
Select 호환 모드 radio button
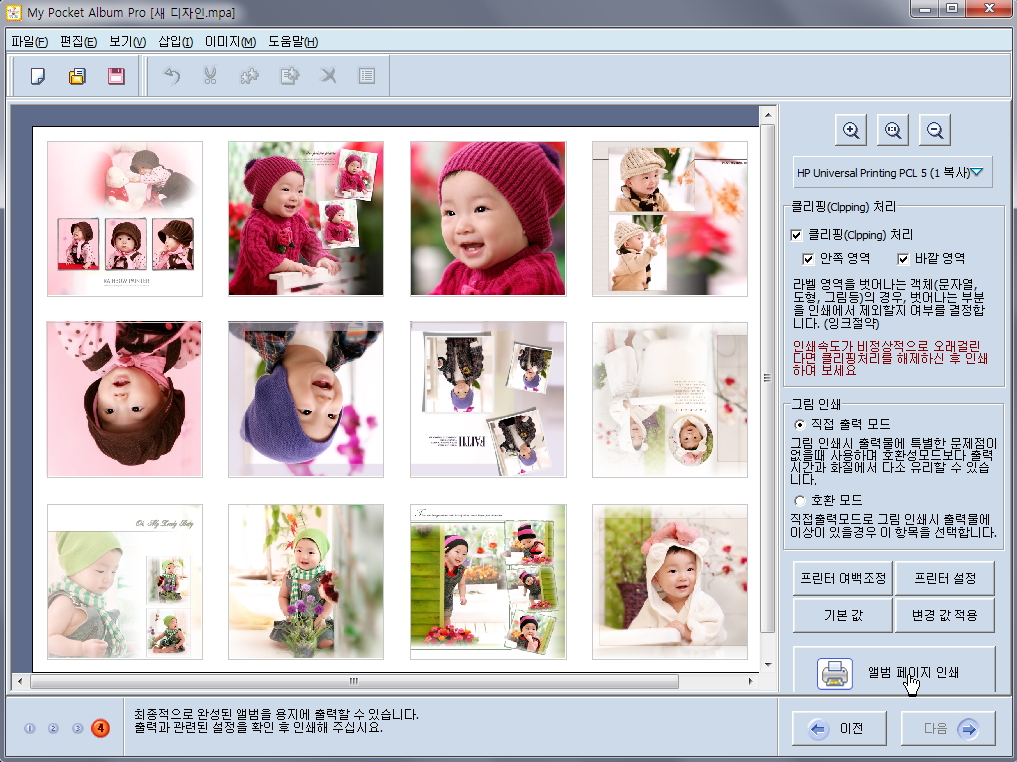(800, 501)
